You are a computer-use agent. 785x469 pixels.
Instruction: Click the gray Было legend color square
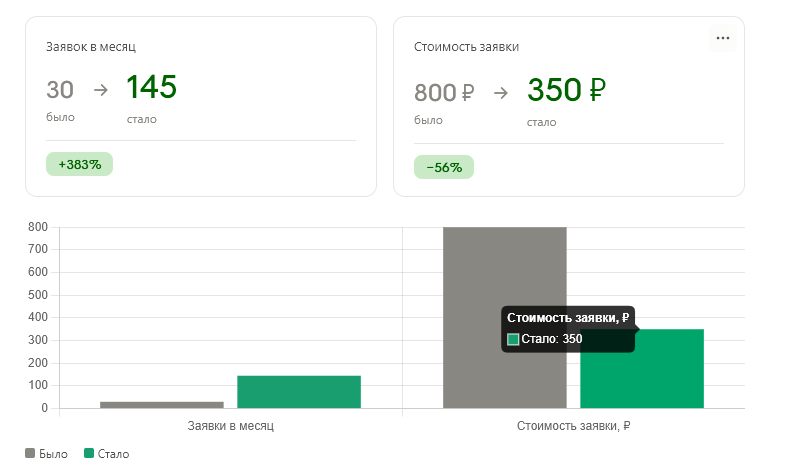30,453
